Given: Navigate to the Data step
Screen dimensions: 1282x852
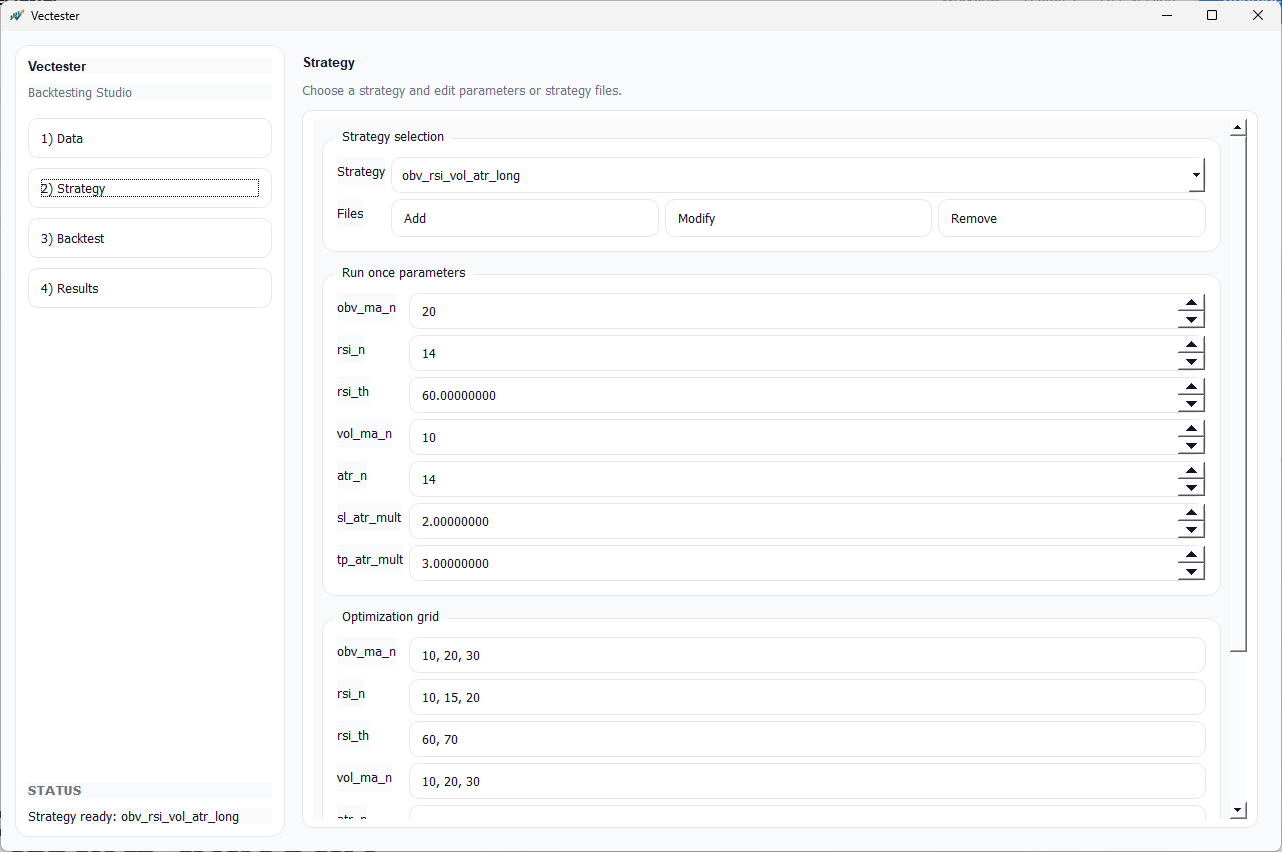Looking at the screenshot, I should click(149, 138).
